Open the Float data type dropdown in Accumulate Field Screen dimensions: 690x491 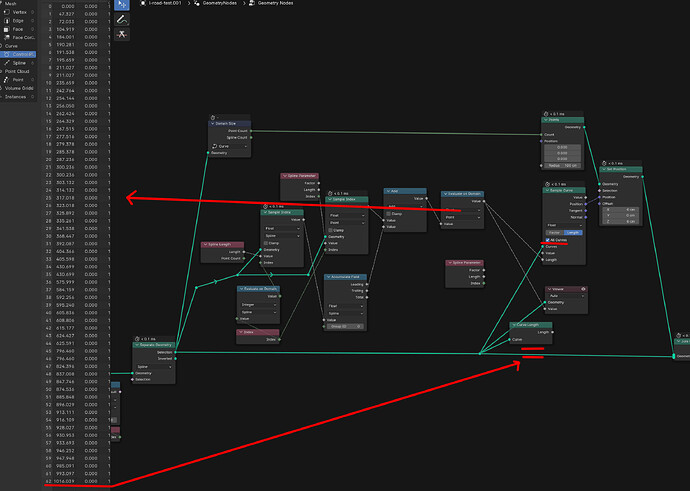pyautogui.click(x=346, y=306)
